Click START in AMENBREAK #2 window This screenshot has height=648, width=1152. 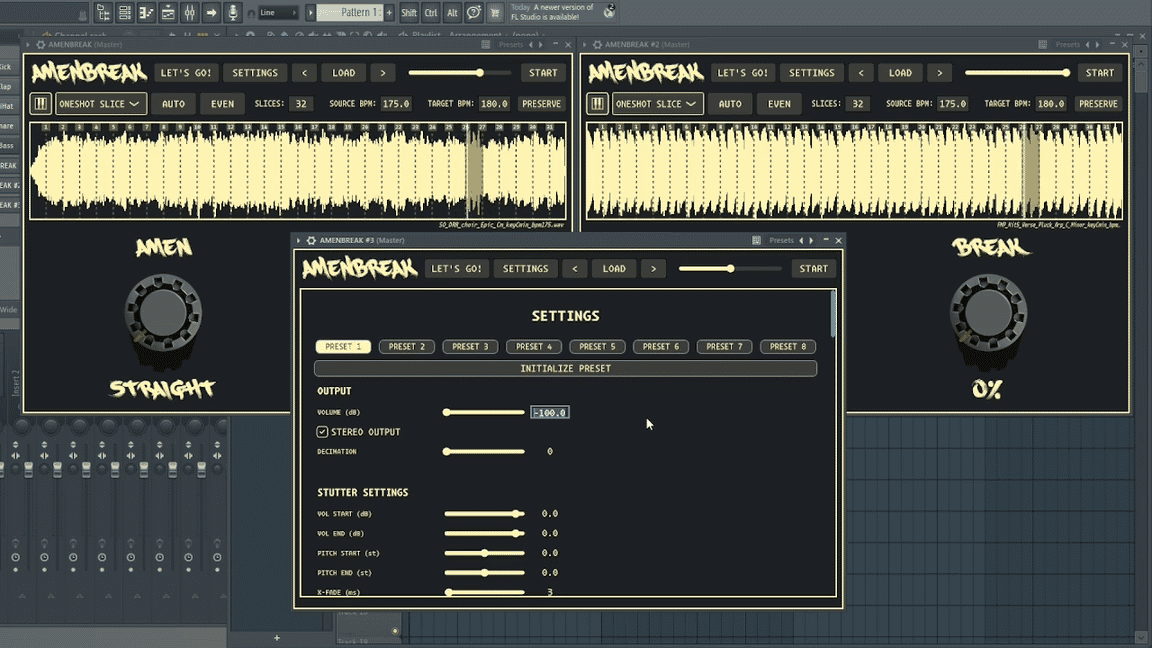1100,73
